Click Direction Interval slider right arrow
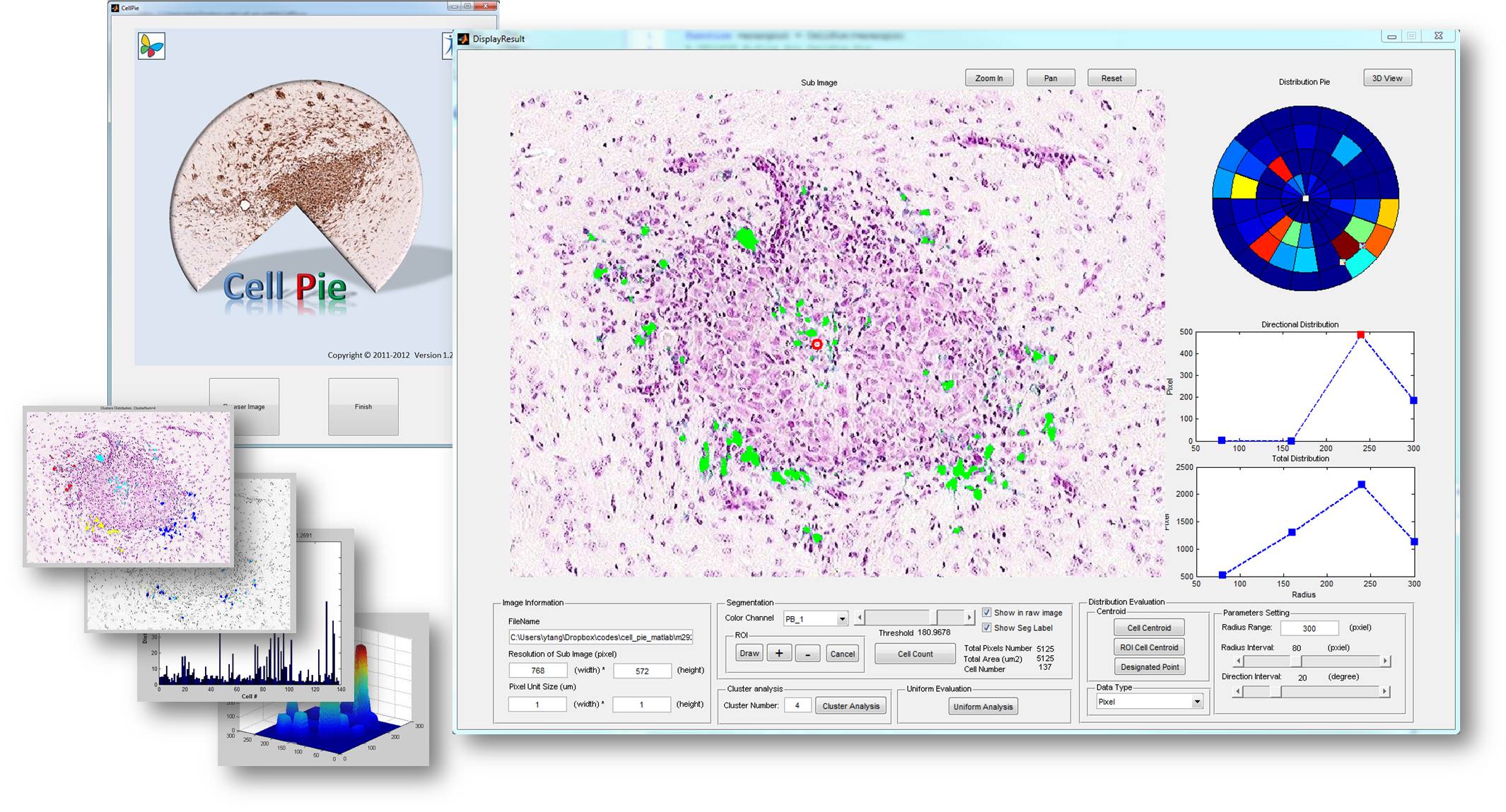Screen dimensions: 1506x812 [1385, 691]
